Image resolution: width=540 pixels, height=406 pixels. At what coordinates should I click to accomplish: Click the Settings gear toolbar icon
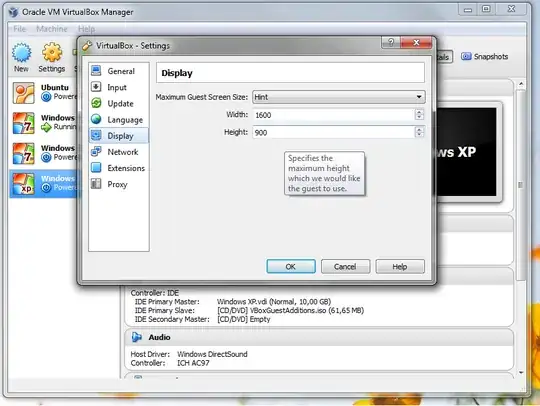[52, 53]
